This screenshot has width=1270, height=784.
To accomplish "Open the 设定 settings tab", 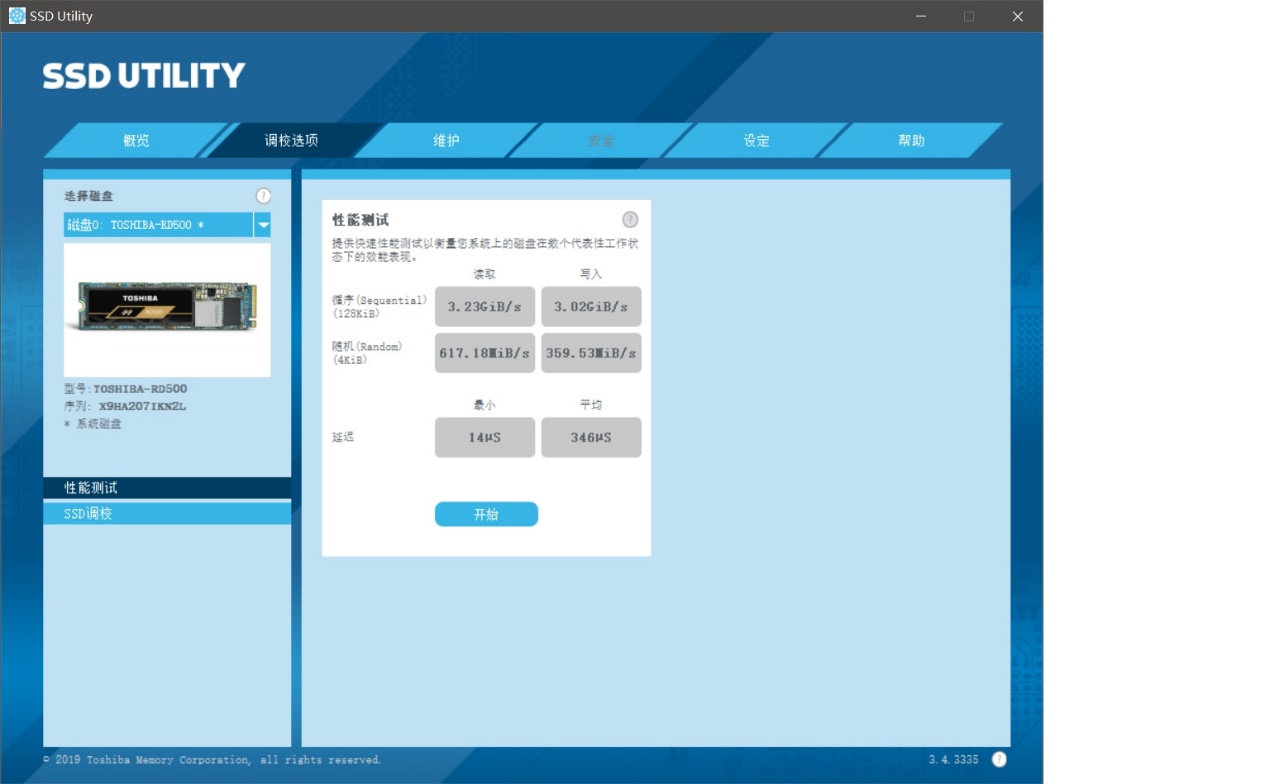I will [756, 141].
